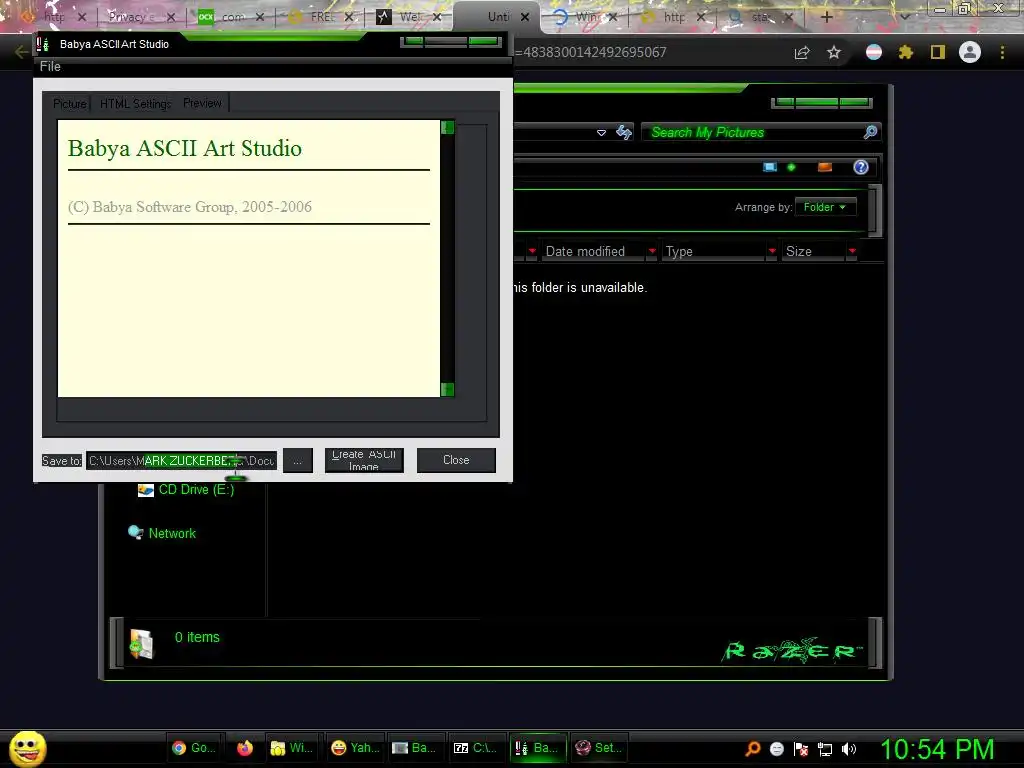The width and height of the screenshot is (1024, 768).
Task: Open the Arrange by Folder dropdown
Action: click(x=825, y=207)
